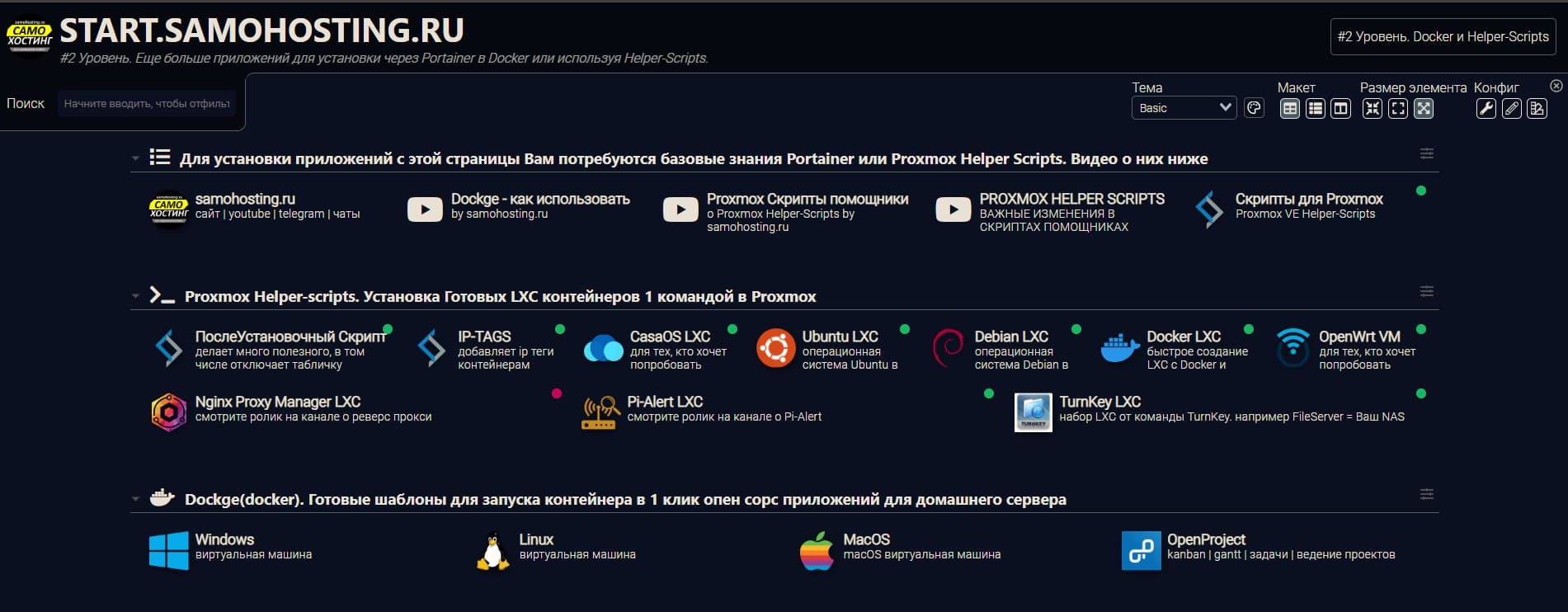Image resolution: width=1568 pixels, height=612 pixels.
Task: Open section menu for the Dockge(docker) section
Action: pyautogui.click(x=1426, y=494)
